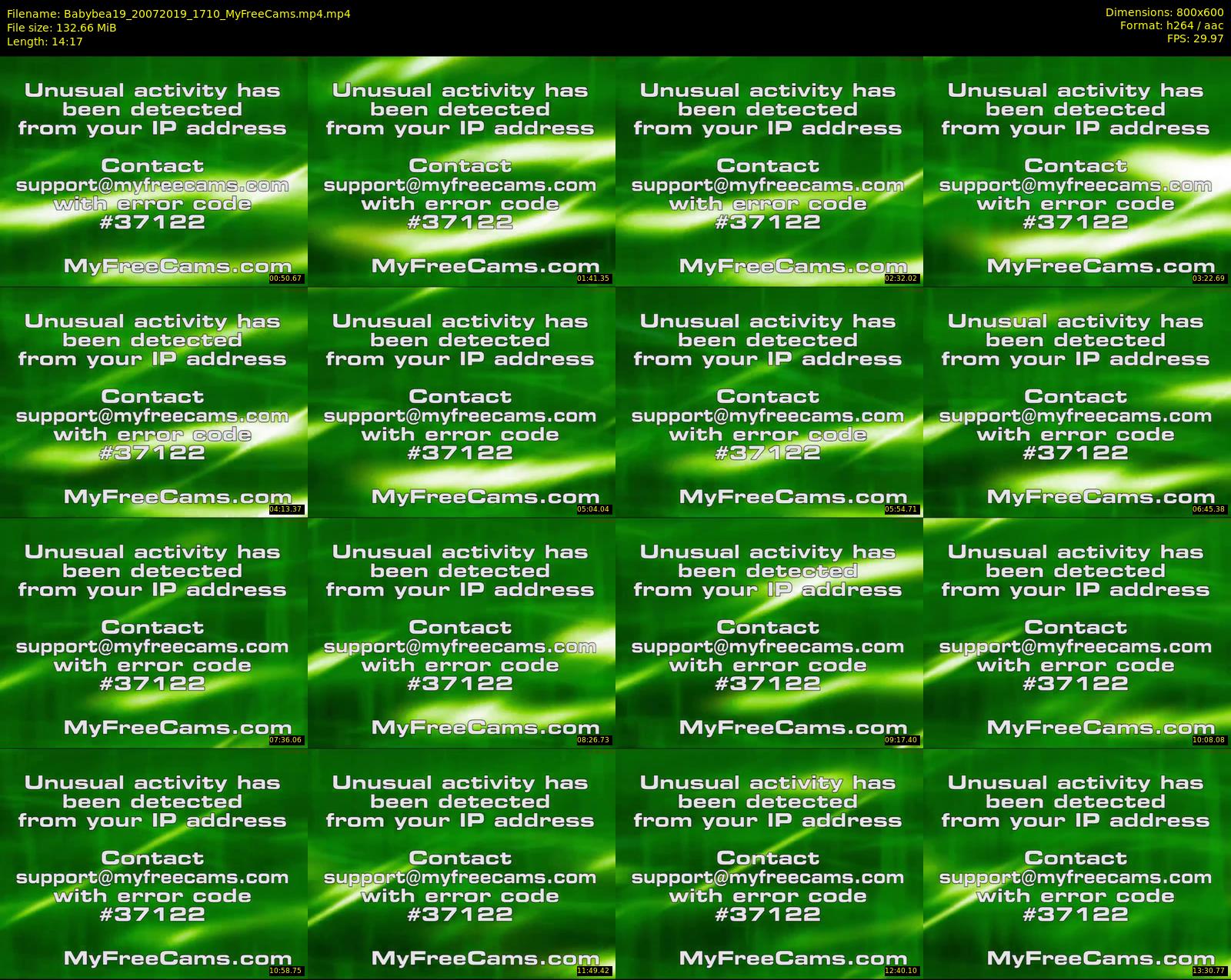Choose the thumbnail marked 08:26.73
Screen dimensions: 1231x980
click(462, 633)
